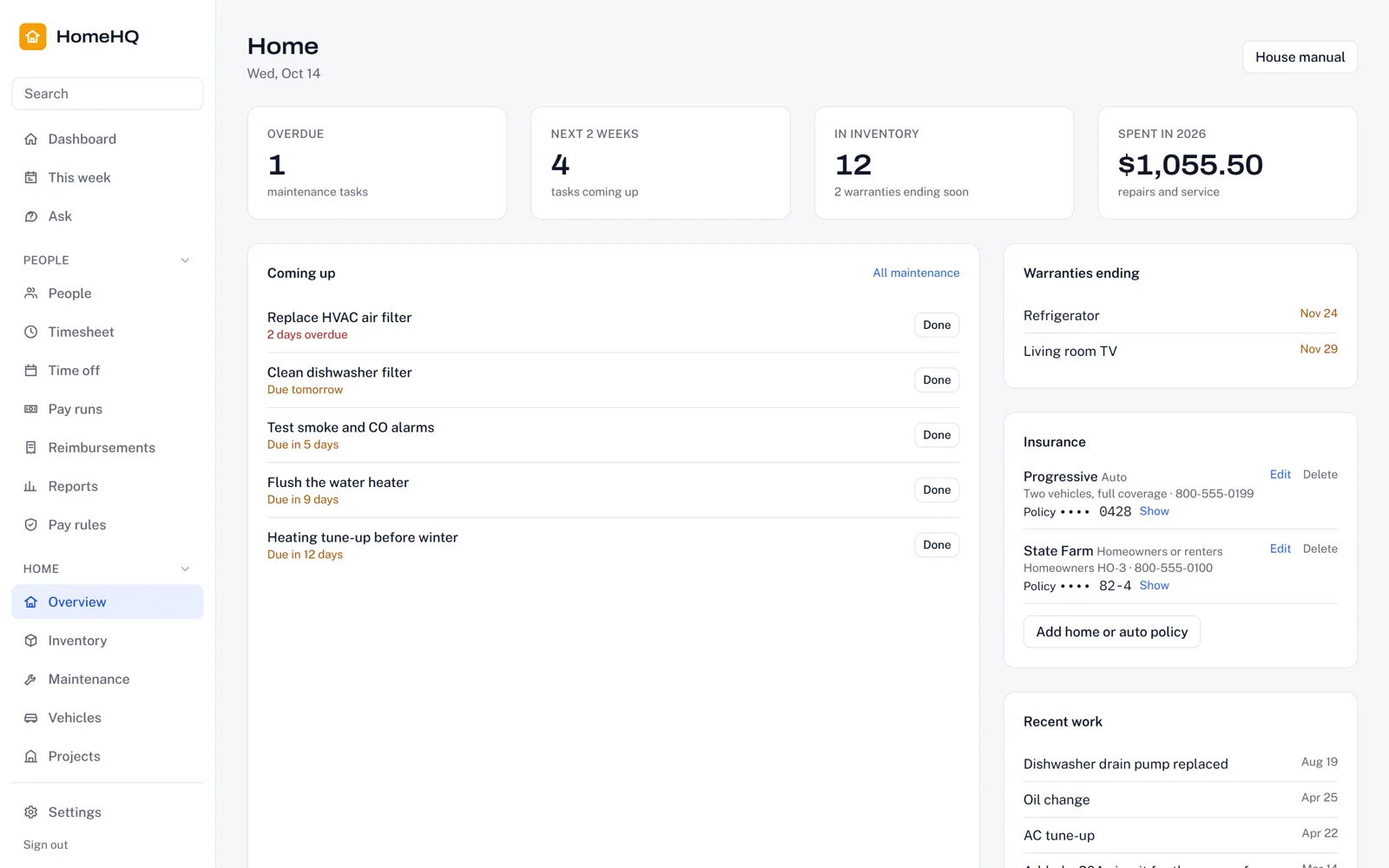Click the This week calendar icon
The width and height of the screenshot is (1389, 868).
click(x=31, y=178)
